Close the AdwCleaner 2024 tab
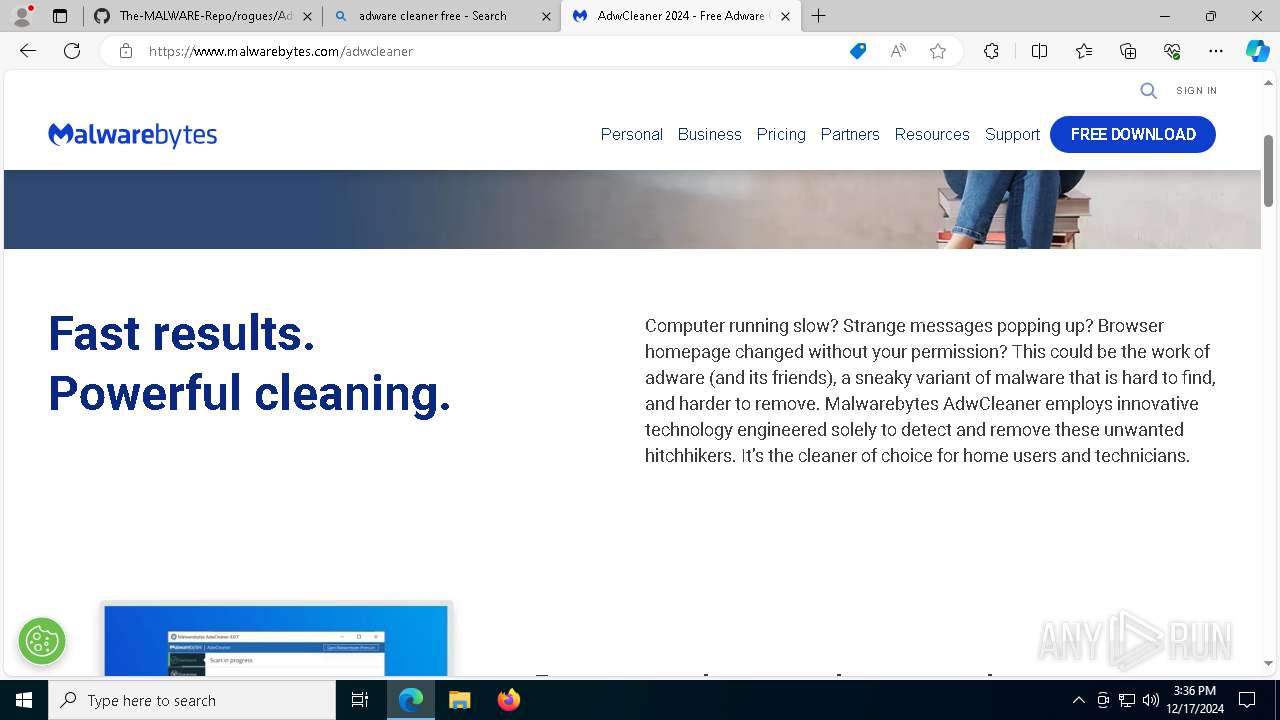Screen dimensions: 1280x720 pos(785,16)
